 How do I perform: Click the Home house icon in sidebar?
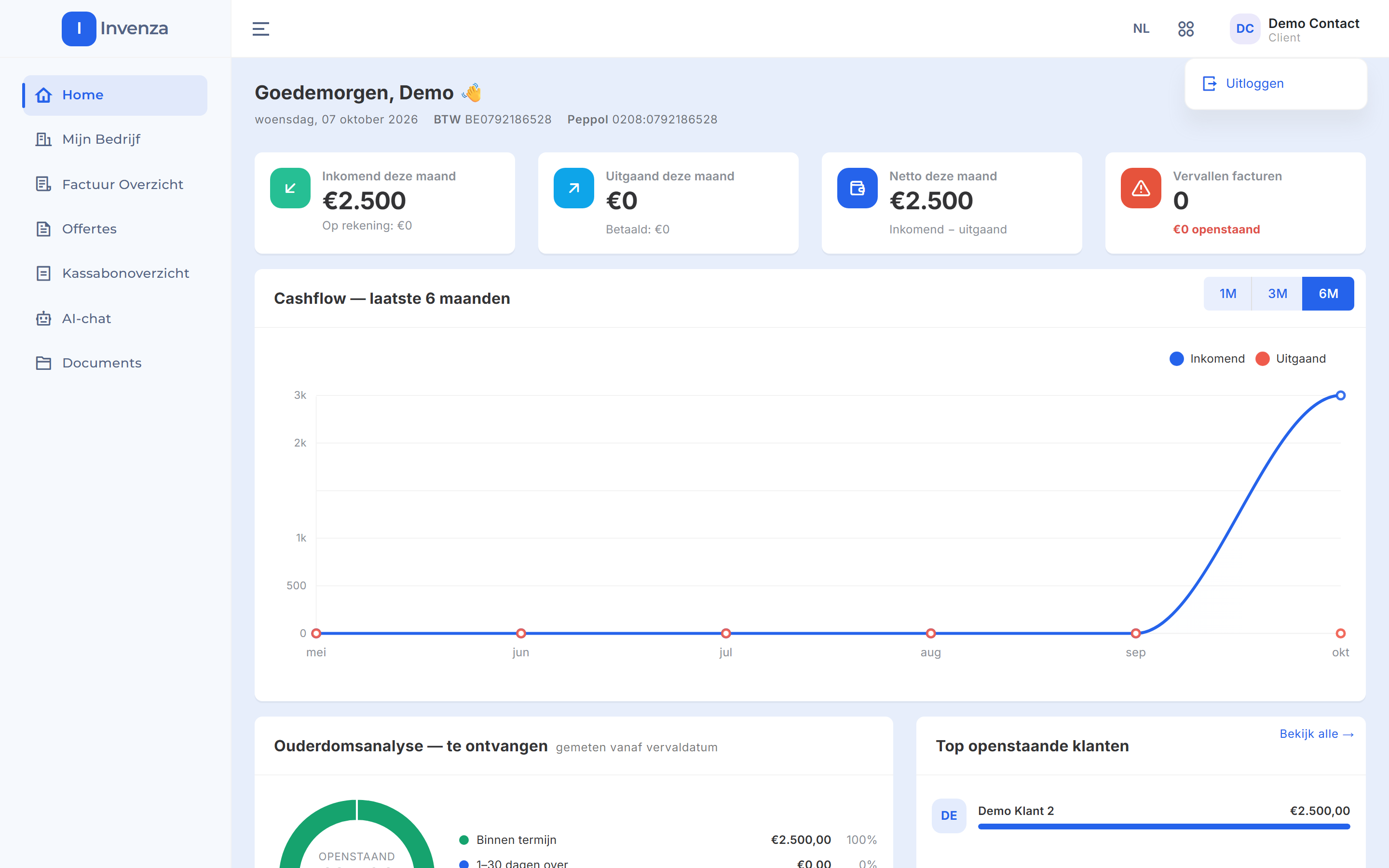click(43, 95)
